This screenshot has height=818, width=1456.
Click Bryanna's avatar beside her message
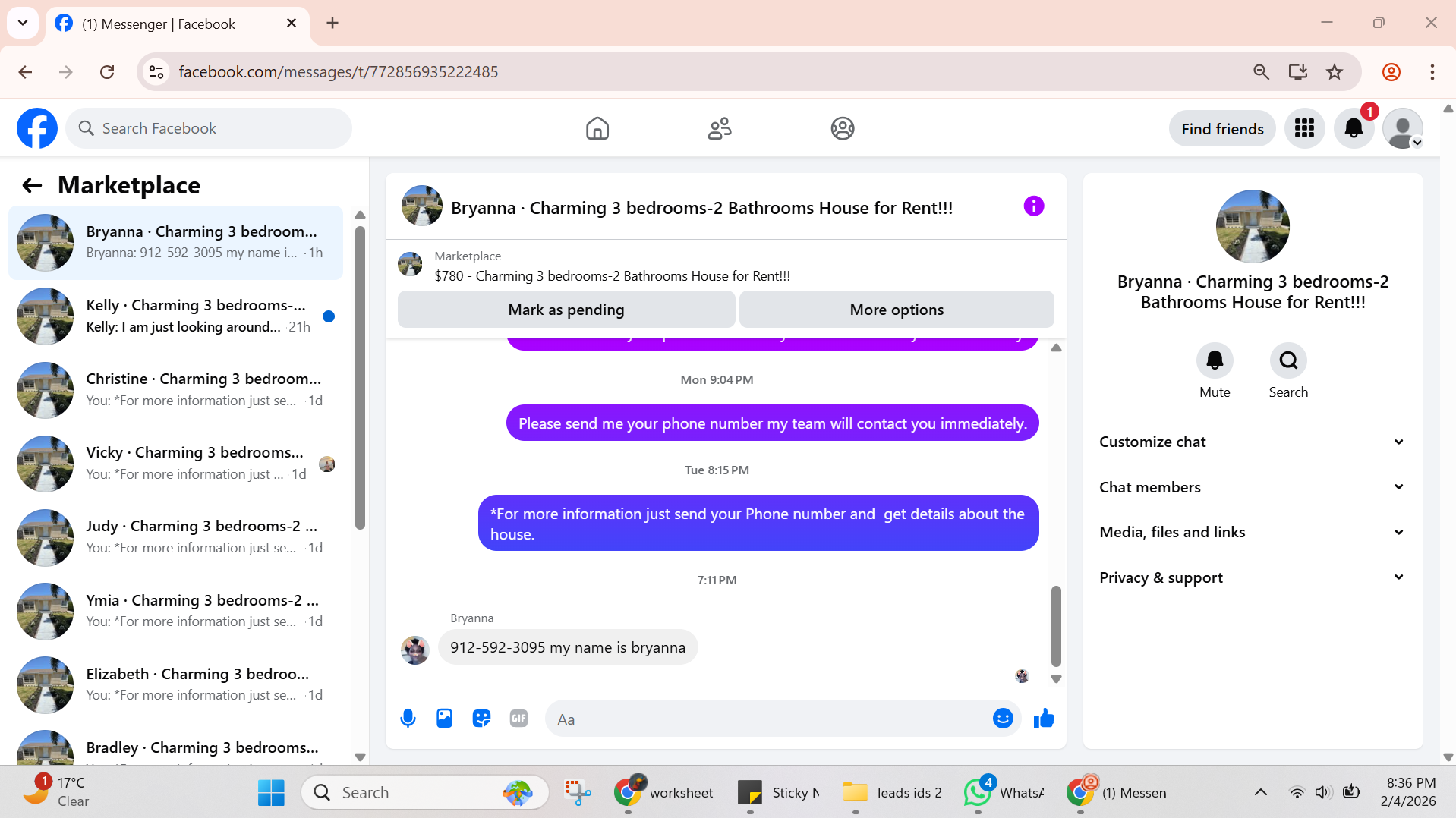(x=415, y=650)
